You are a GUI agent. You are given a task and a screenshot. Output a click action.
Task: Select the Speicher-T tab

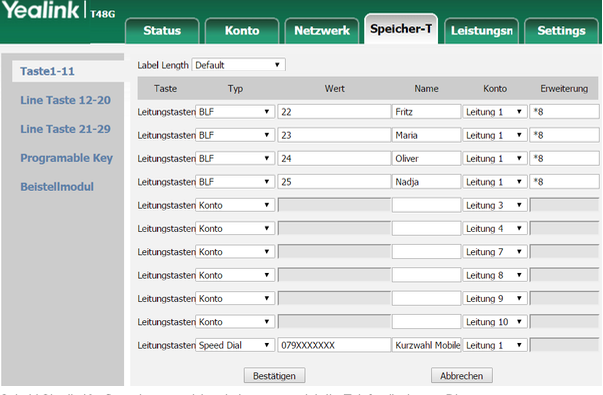click(x=401, y=29)
